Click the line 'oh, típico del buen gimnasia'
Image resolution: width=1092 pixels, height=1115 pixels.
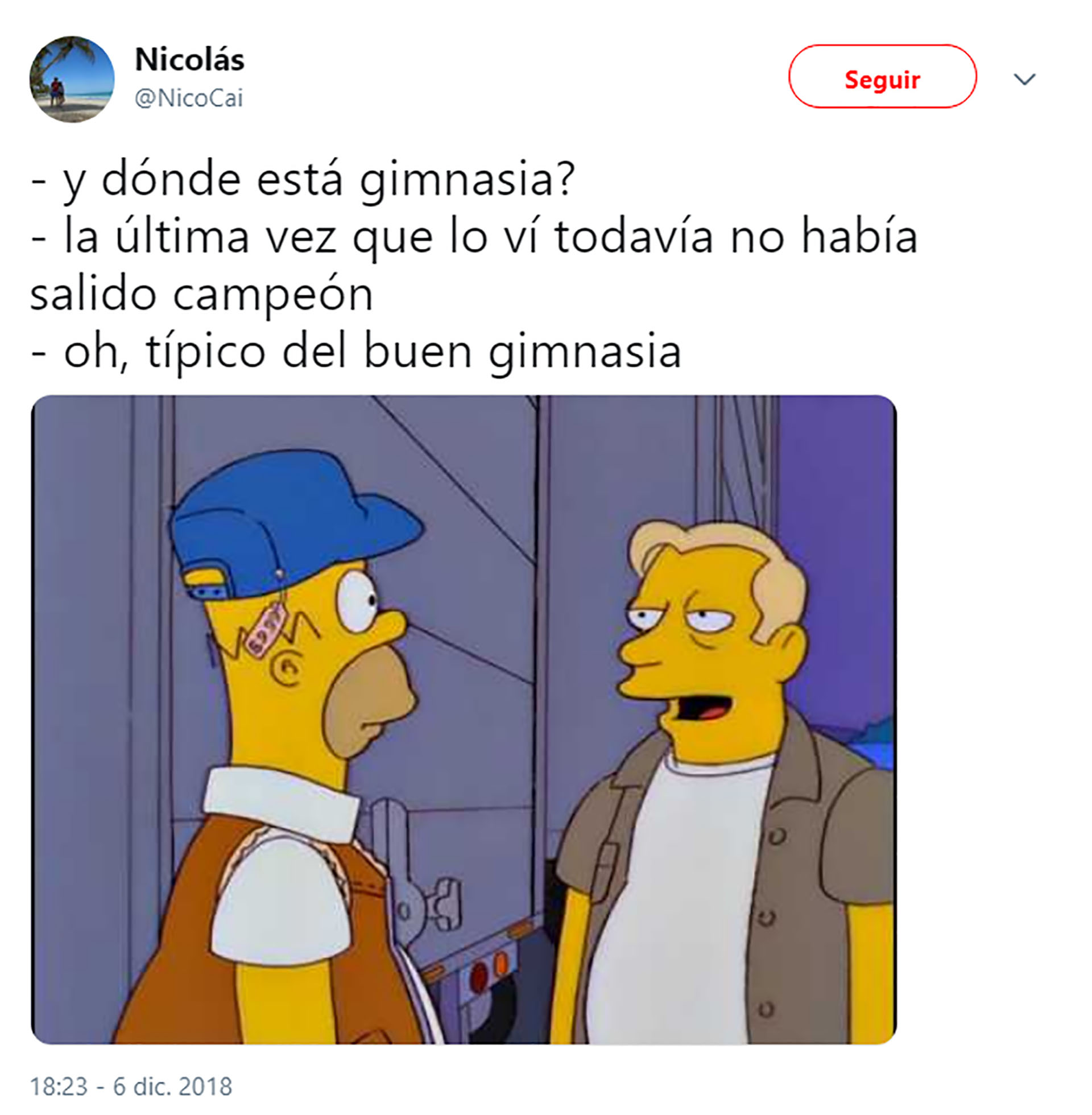[355, 351]
